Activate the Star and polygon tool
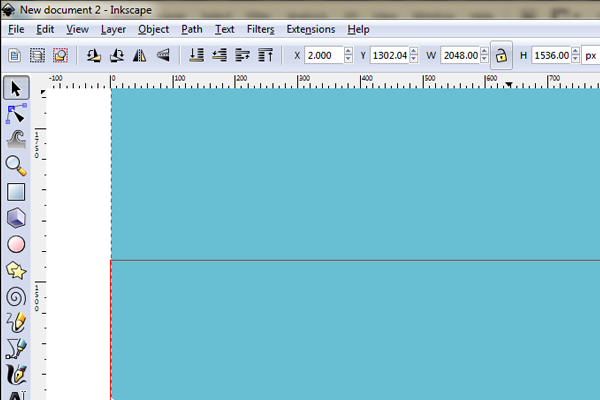The image size is (600, 400). tap(16, 270)
